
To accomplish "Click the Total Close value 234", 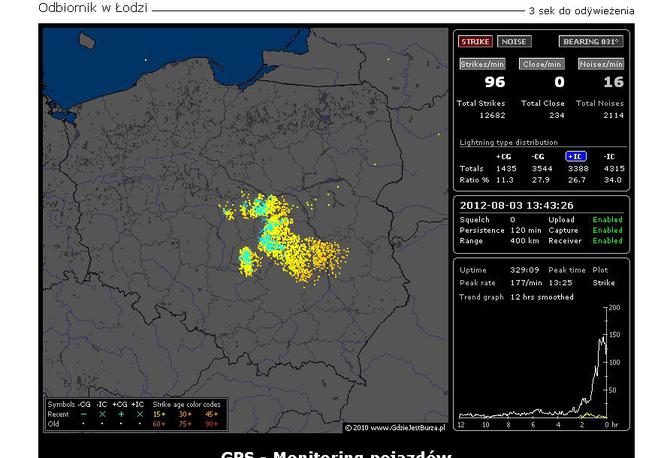I will click(557, 115).
